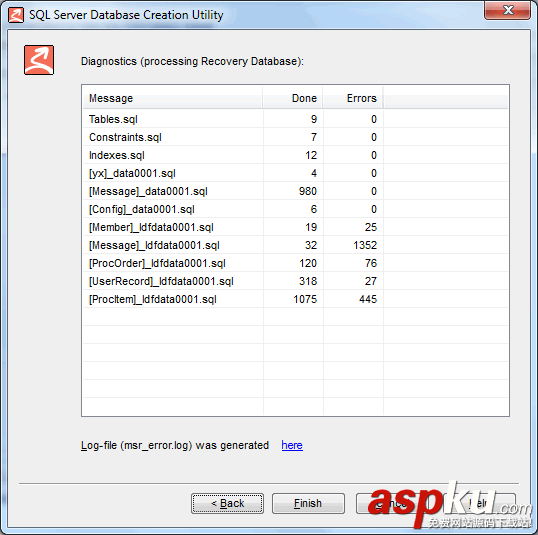Click the Finish button

(308, 503)
